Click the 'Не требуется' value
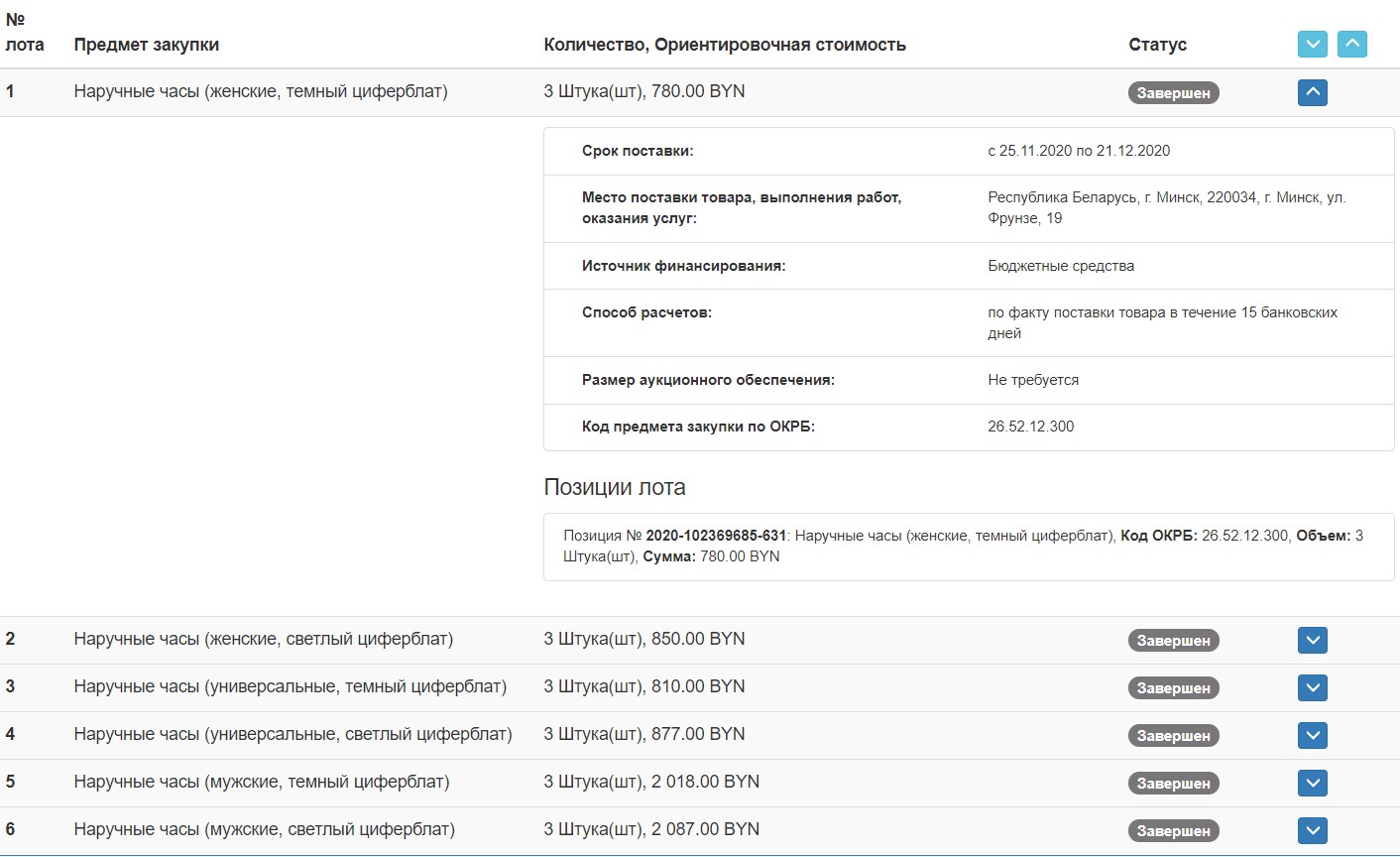 [1033, 380]
